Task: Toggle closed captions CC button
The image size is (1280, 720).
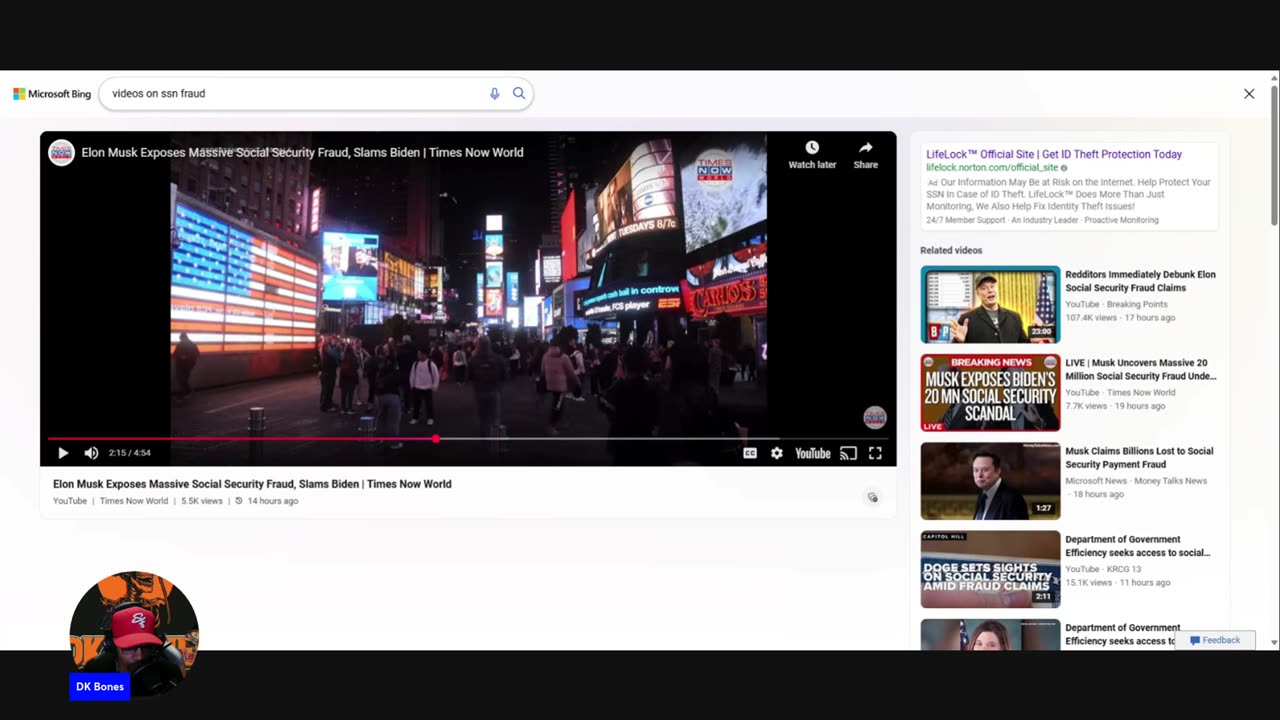Action: coord(750,453)
